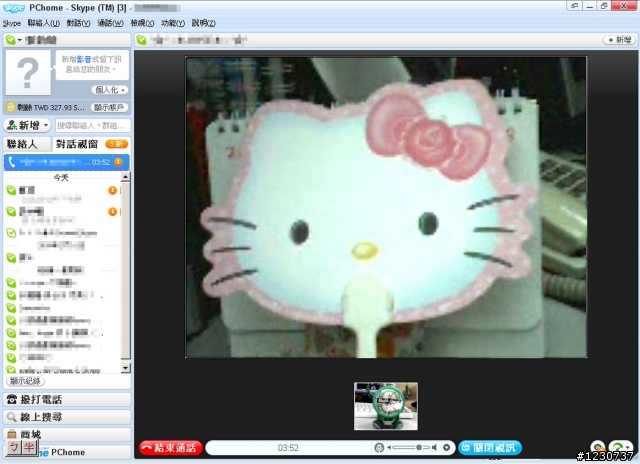Switch to the 聯絡人 tab

pos(27,144)
